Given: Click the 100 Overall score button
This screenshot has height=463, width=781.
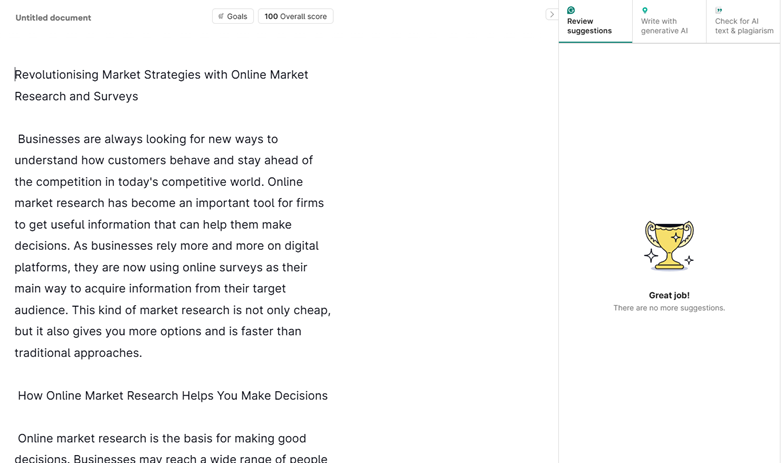Looking at the screenshot, I should [295, 16].
